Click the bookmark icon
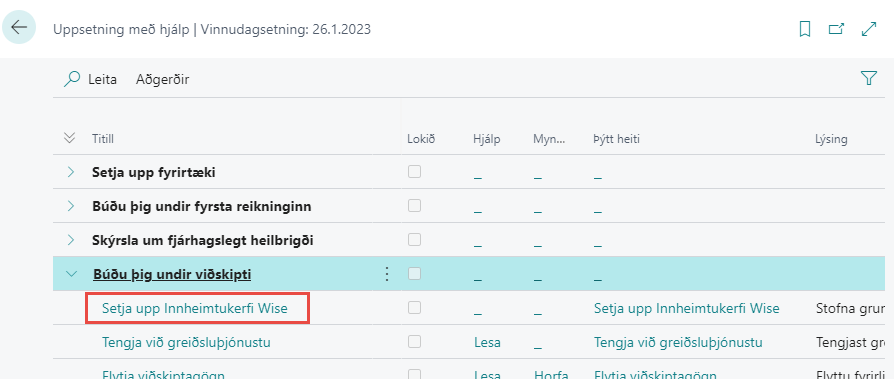This screenshot has width=894, height=379. point(804,29)
